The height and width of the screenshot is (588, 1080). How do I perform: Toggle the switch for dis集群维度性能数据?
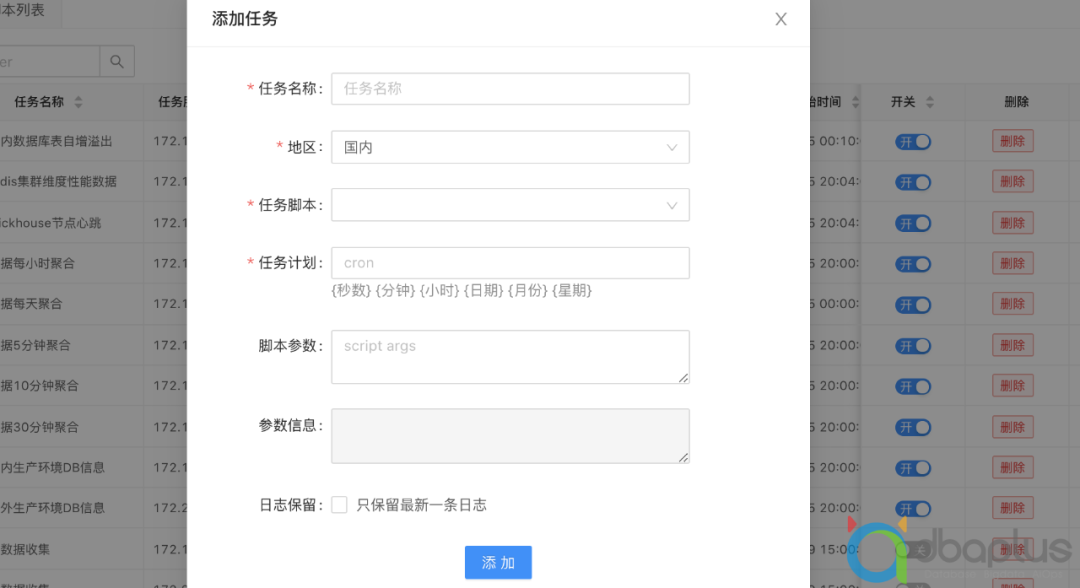(912, 181)
